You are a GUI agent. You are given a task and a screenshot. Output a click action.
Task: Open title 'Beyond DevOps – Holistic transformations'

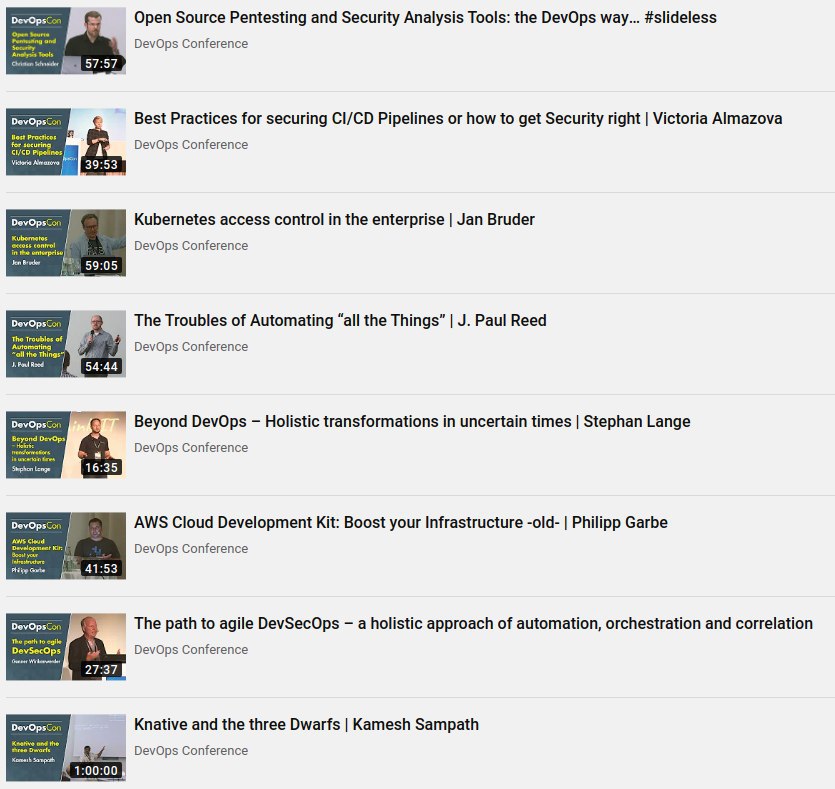coord(412,422)
